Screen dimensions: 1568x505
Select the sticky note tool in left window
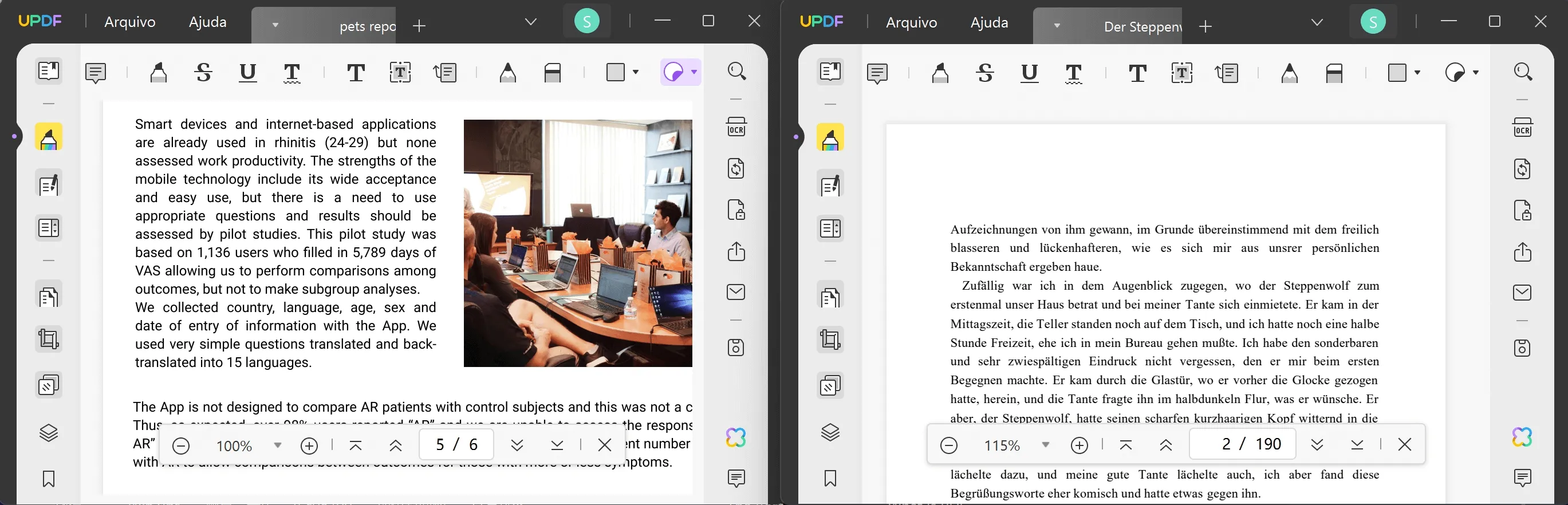coord(96,73)
